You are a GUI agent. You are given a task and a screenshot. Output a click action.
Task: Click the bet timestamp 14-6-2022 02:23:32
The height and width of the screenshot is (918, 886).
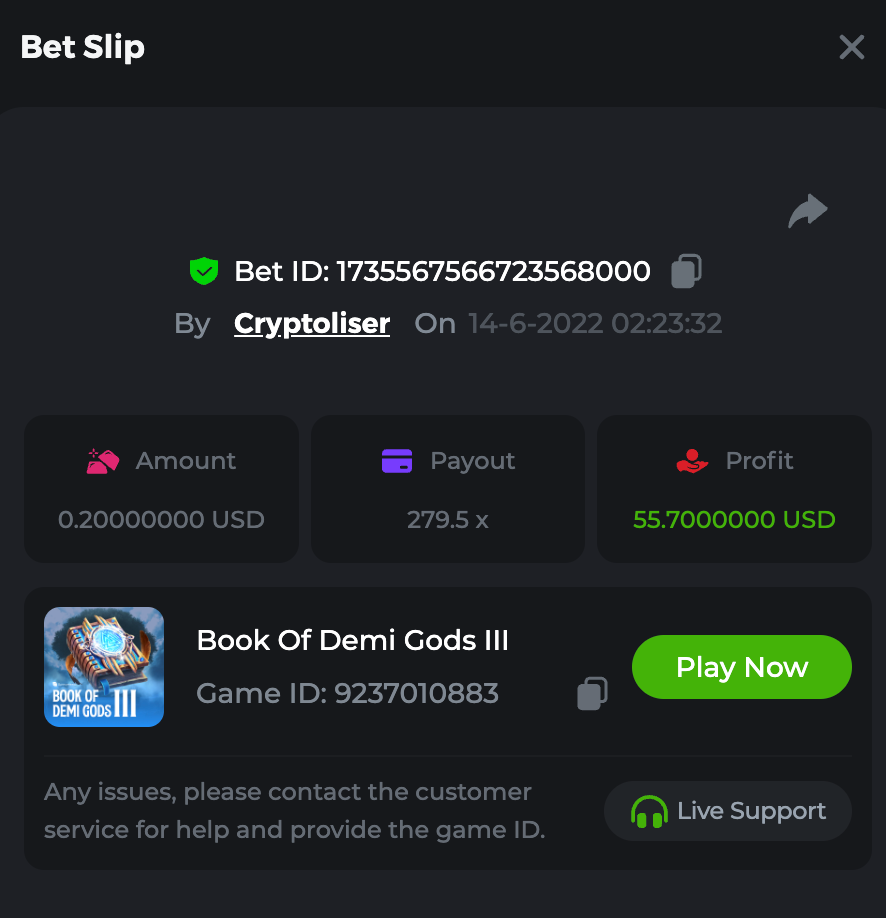pos(595,324)
